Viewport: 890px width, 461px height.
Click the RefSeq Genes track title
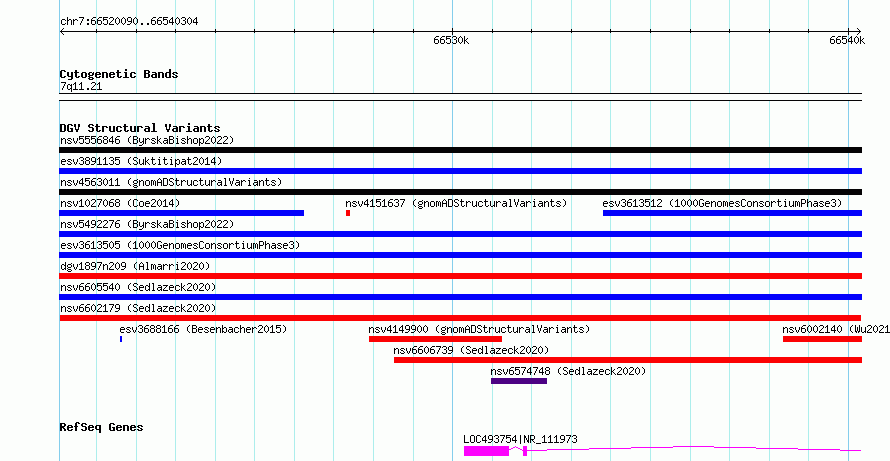(102, 427)
